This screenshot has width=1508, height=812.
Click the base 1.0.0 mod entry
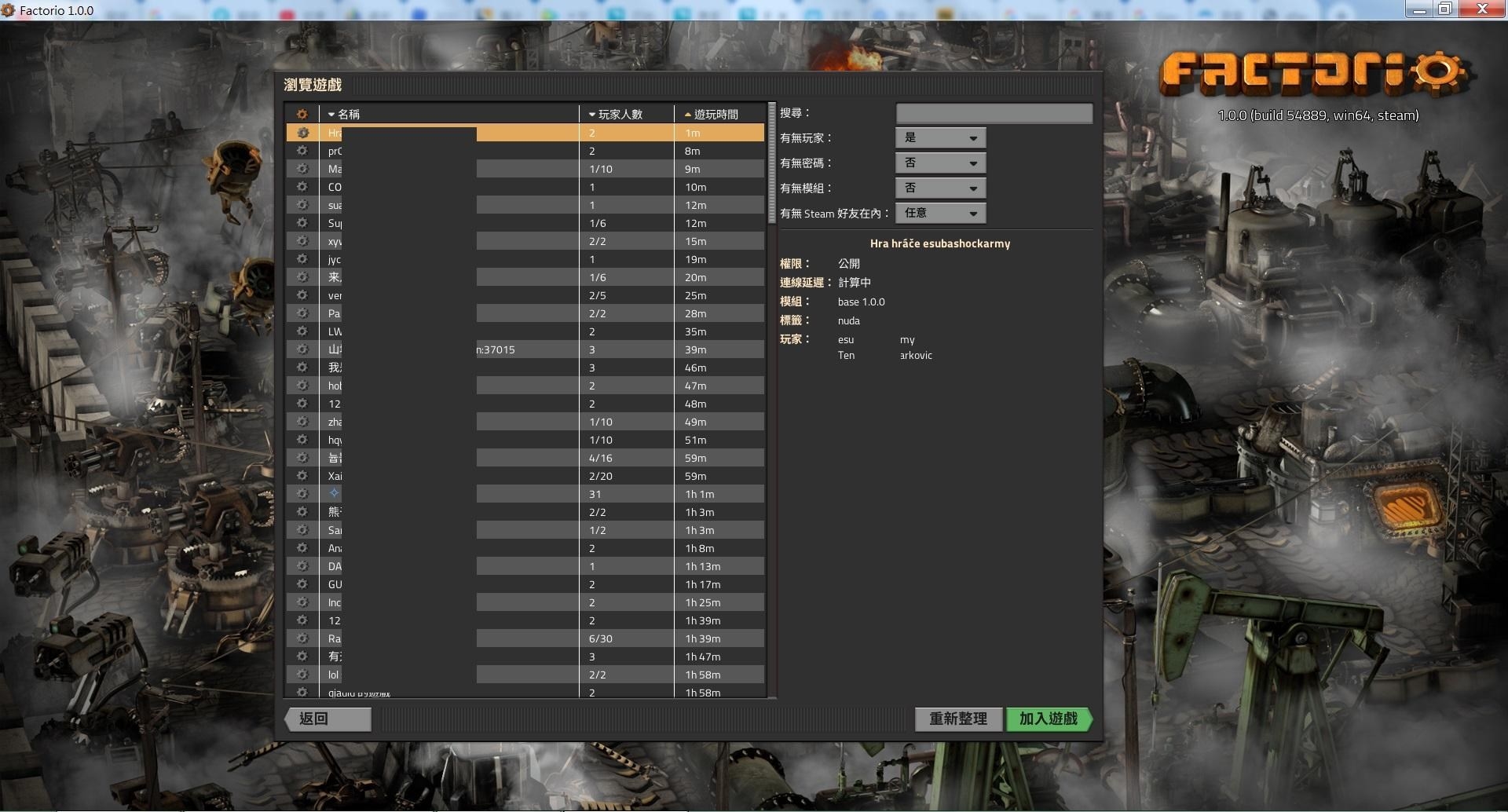[x=861, y=302]
